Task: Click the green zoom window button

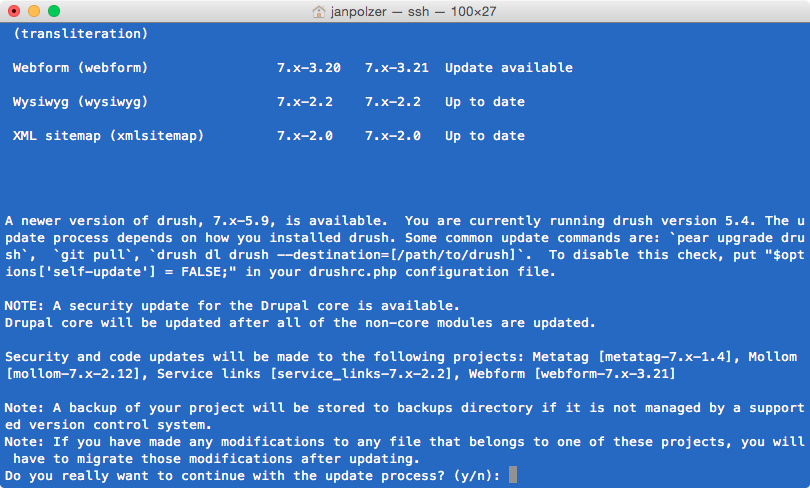Action: coord(54,11)
